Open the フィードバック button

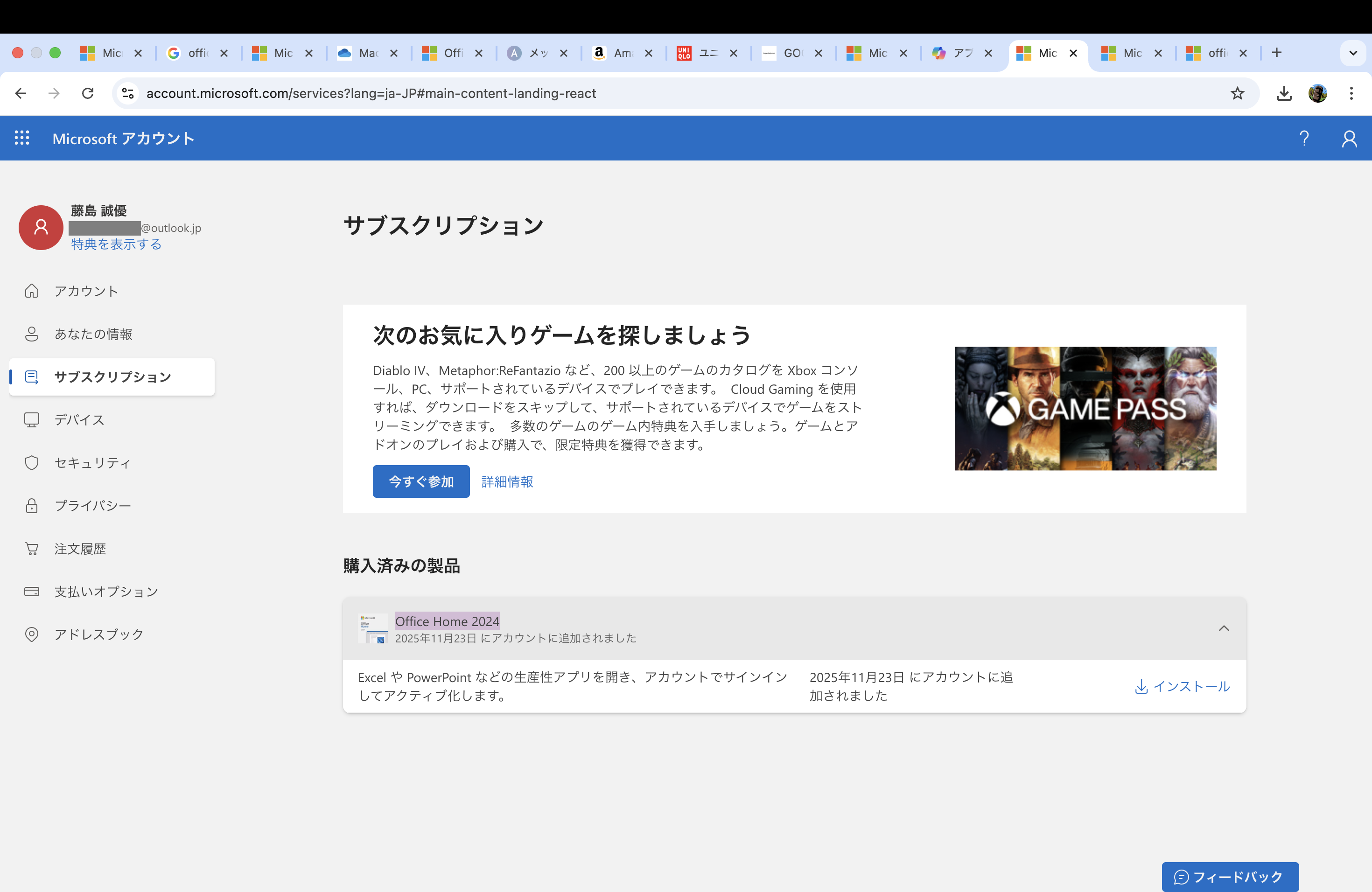(x=1230, y=877)
